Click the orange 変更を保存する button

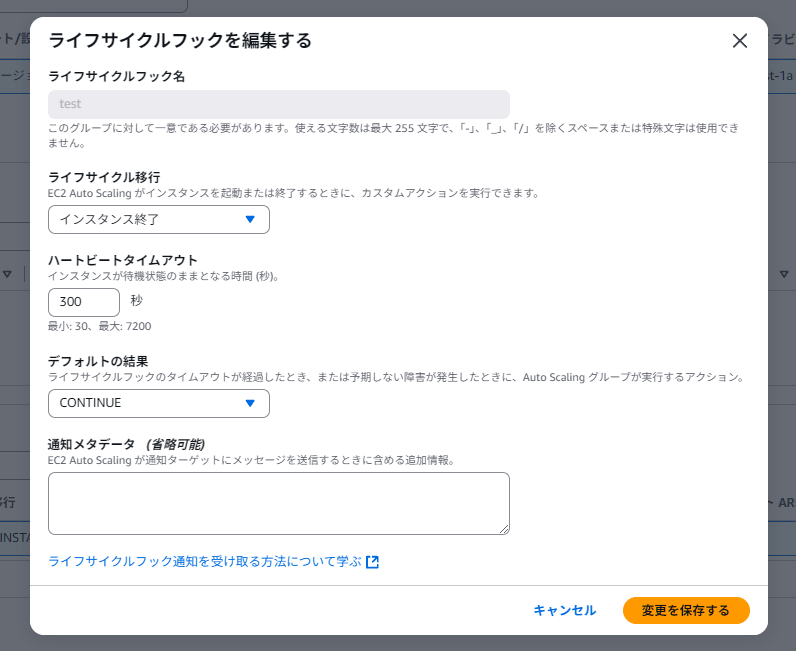click(x=685, y=610)
